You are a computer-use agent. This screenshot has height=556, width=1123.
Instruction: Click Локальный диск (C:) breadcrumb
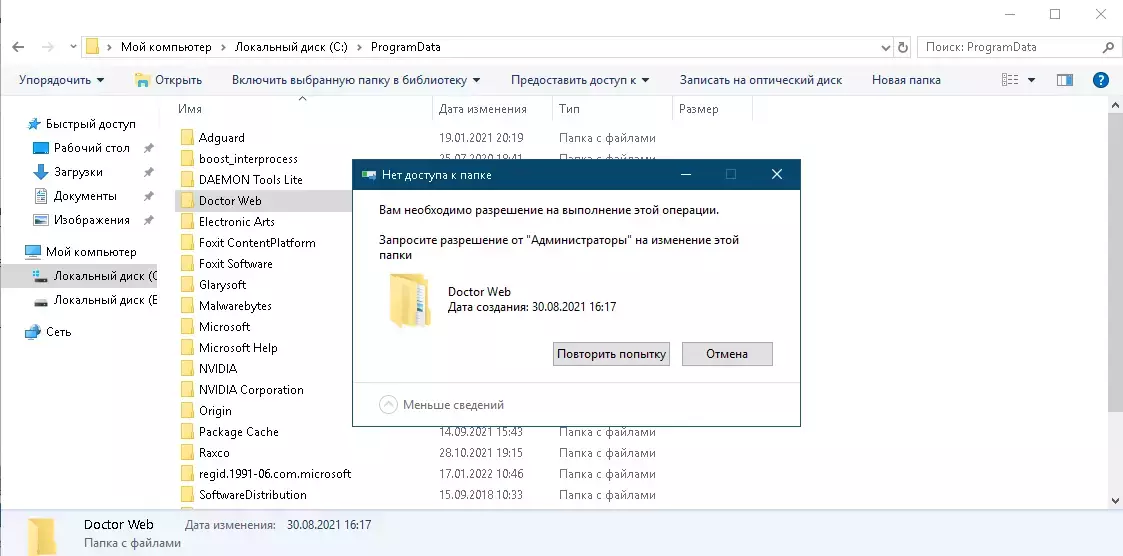pos(291,47)
